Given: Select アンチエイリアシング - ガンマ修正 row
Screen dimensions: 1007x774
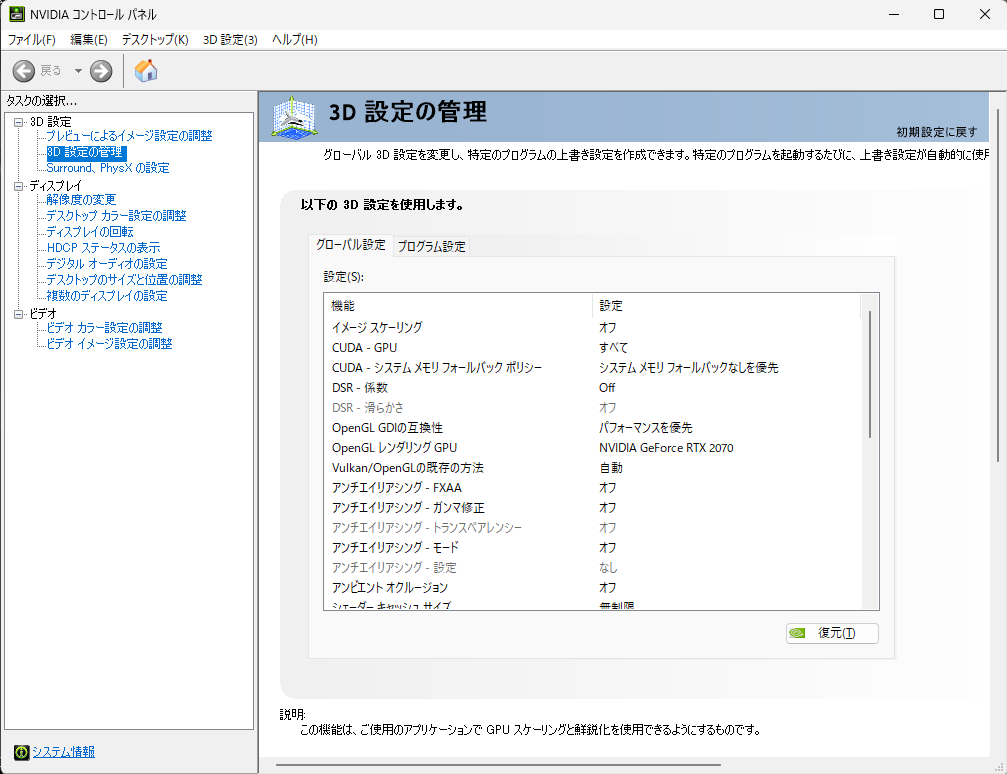Looking at the screenshot, I should click(591, 507).
